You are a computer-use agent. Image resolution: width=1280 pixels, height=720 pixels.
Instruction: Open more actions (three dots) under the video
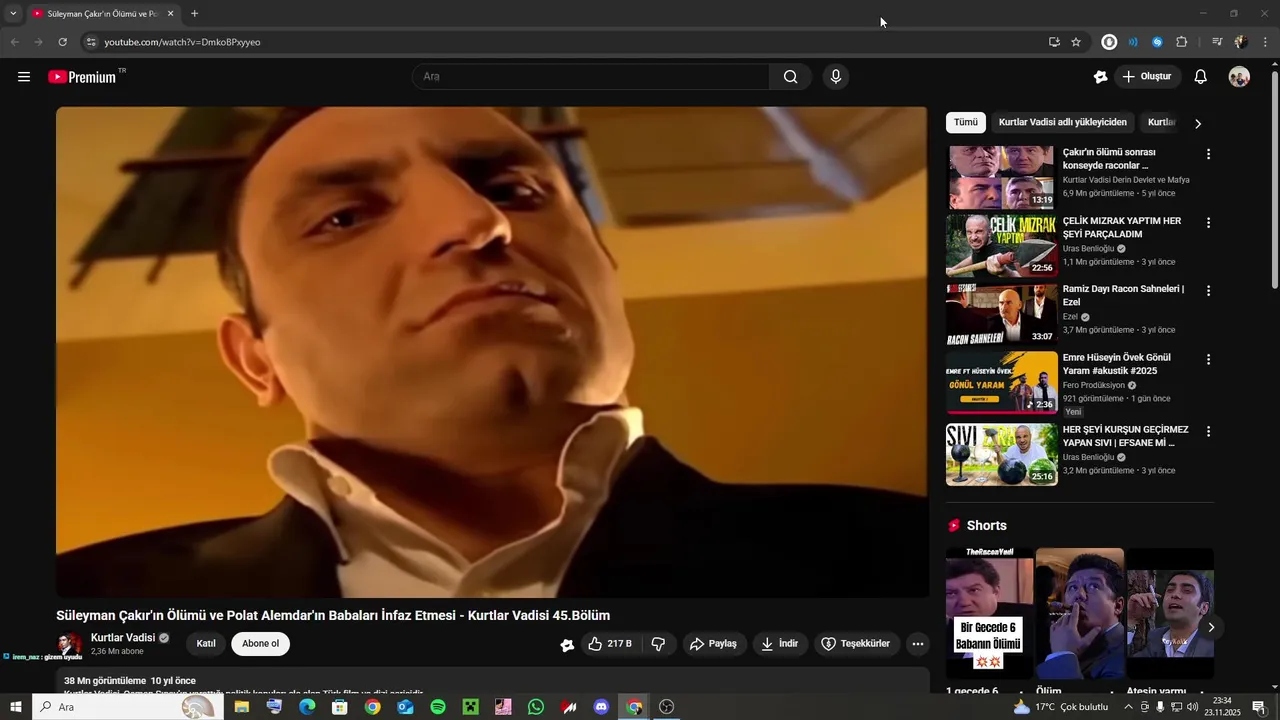[x=918, y=644]
